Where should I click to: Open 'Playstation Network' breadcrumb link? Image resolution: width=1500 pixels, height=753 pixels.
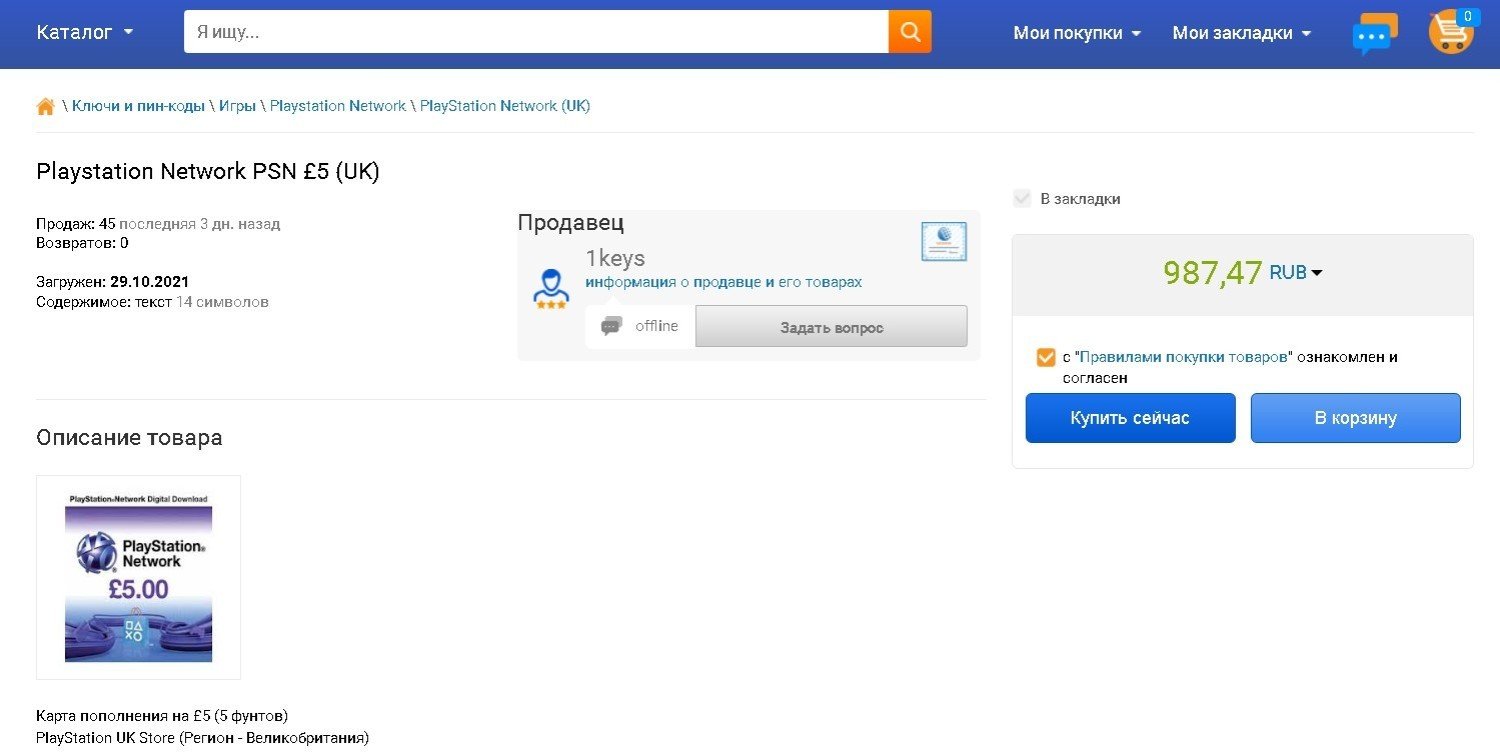(338, 106)
